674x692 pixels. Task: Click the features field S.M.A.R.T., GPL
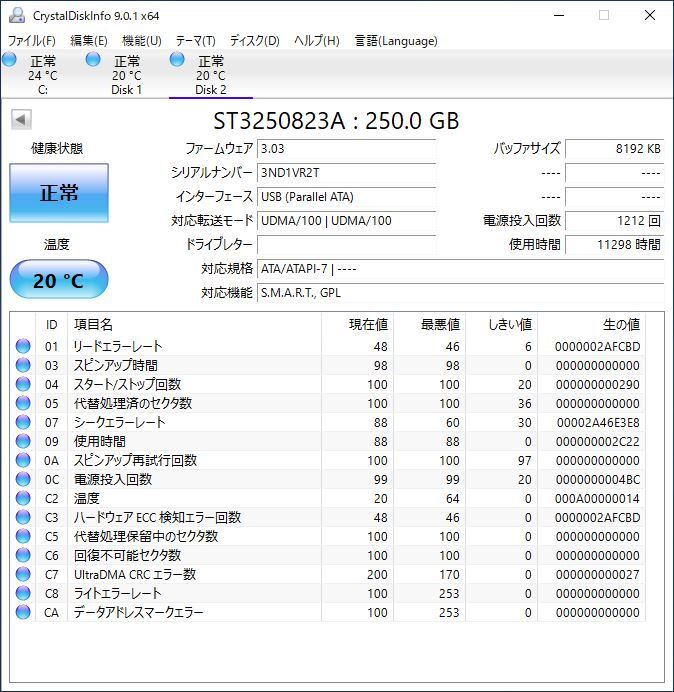[x=460, y=293]
